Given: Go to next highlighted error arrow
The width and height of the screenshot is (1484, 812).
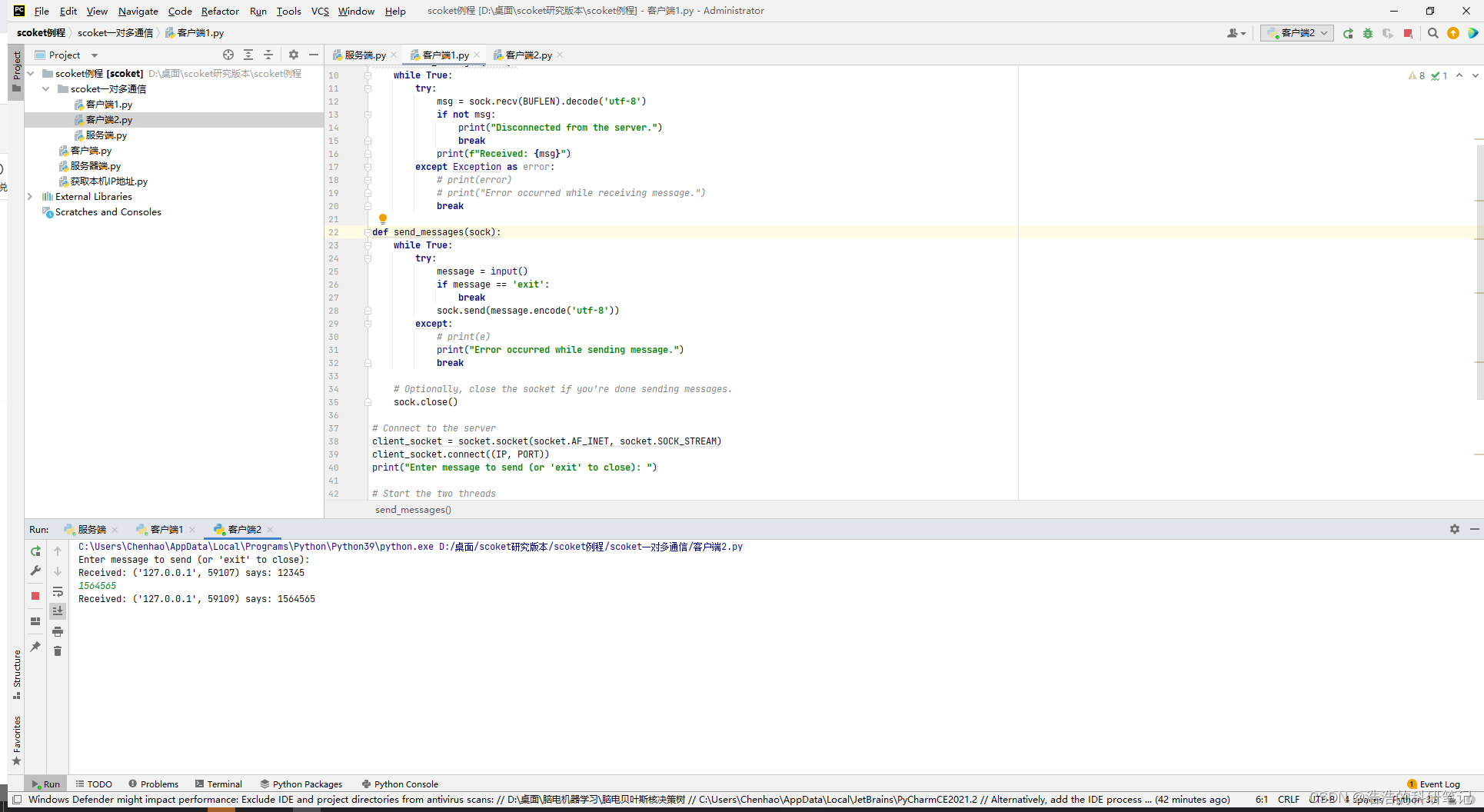Looking at the screenshot, I should [x=1475, y=75].
